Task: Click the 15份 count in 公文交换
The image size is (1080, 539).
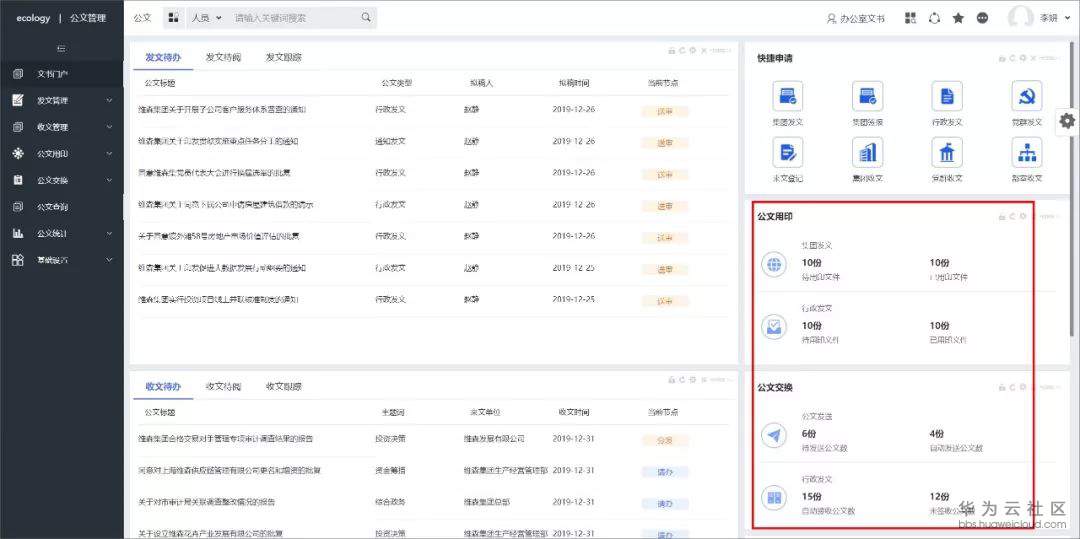Action: [x=812, y=496]
